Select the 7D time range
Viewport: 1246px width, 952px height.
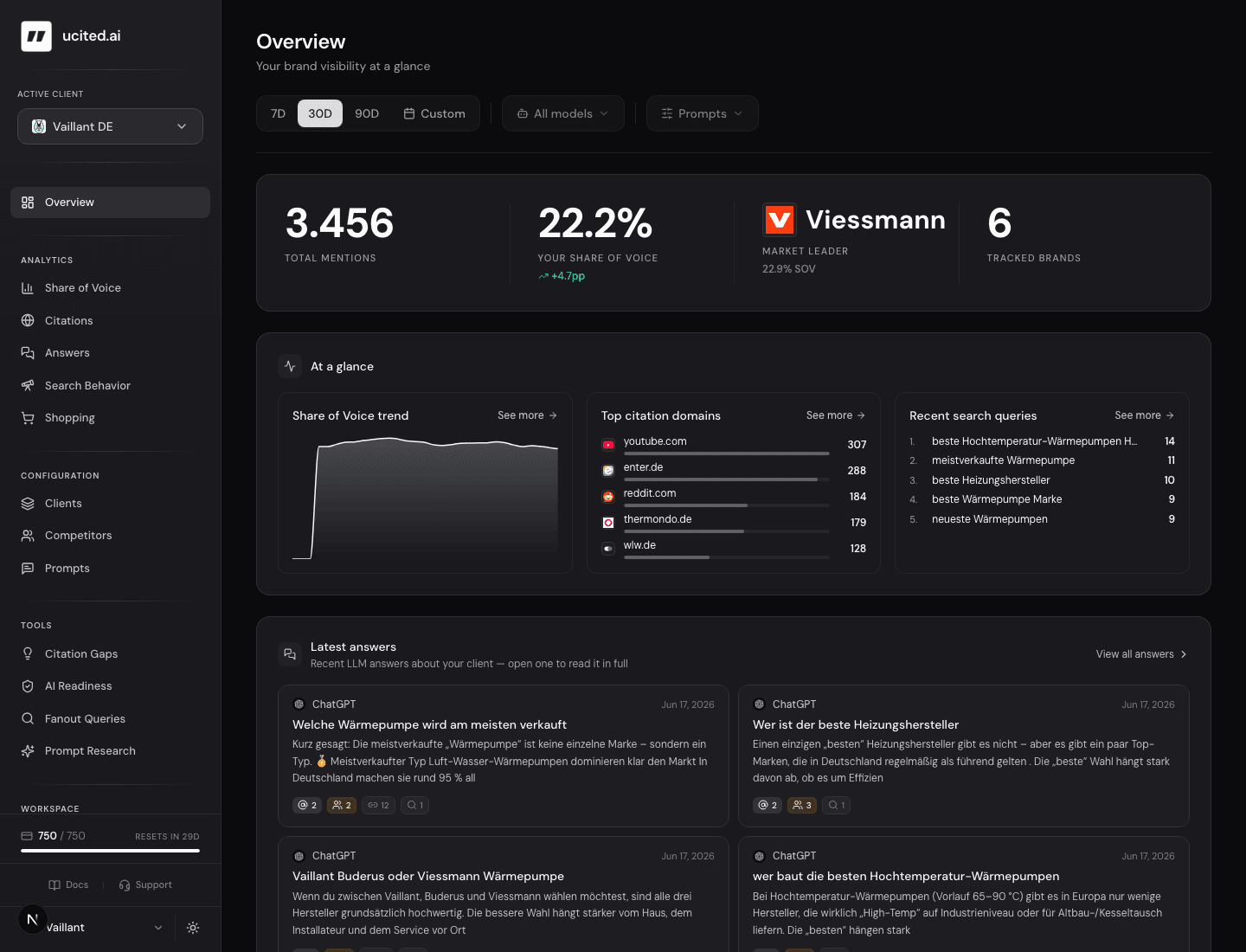pos(278,113)
